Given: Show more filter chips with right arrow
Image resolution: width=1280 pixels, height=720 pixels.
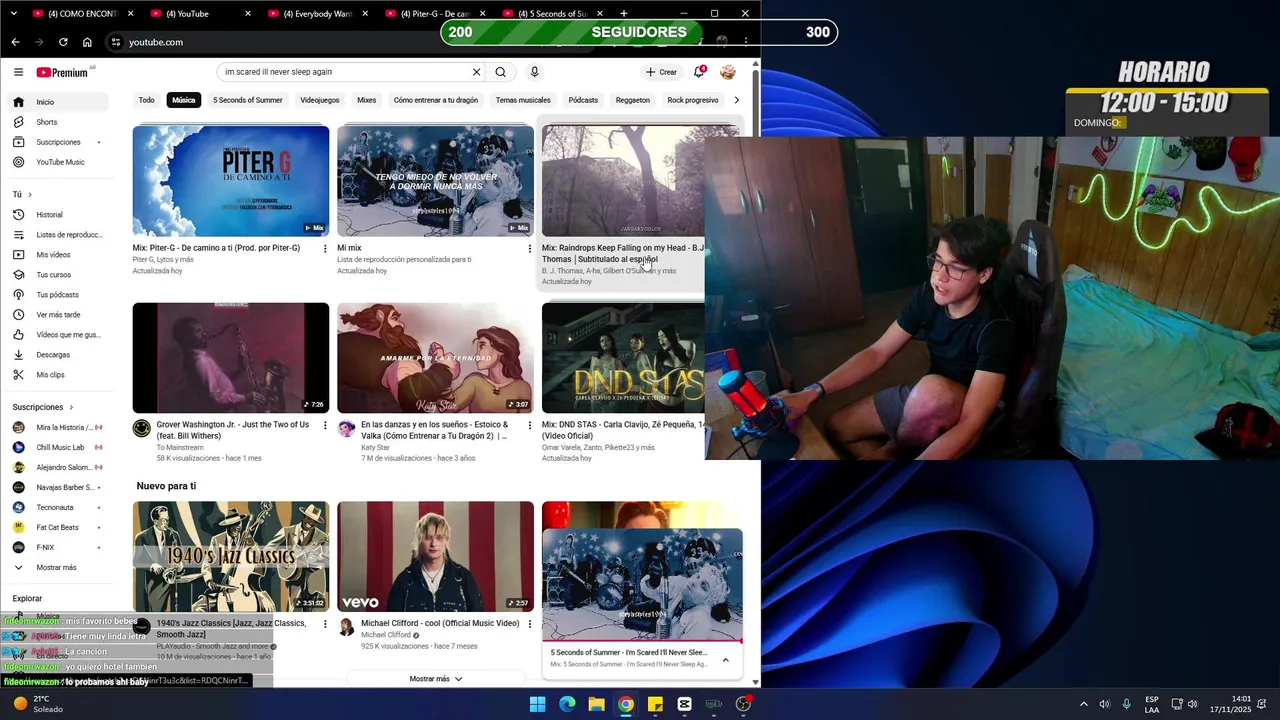Looking at the screenshot, I should point(737,100).
